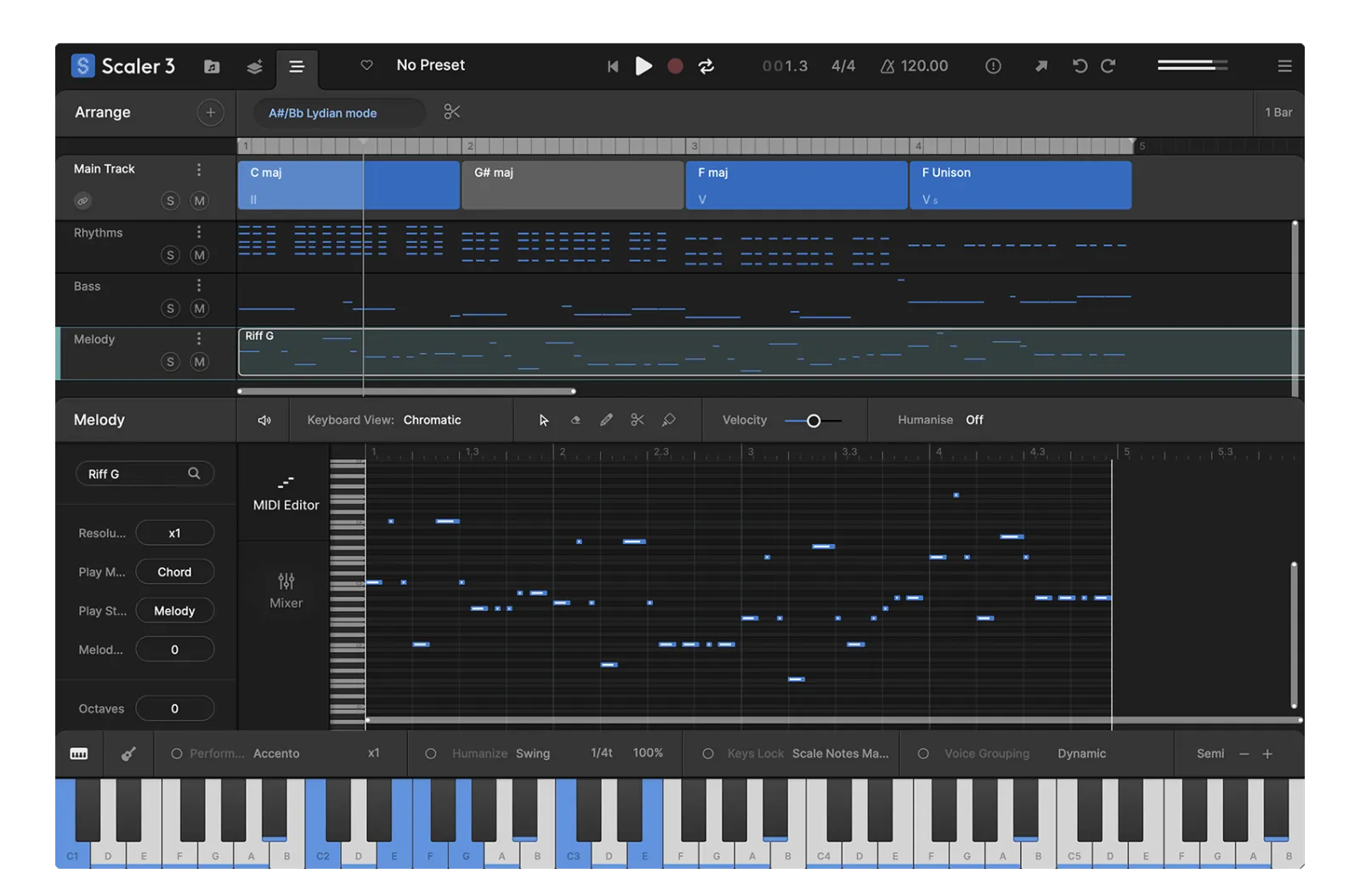Select the glue tool icon
The width and height of the screenshot is (1360, 896).
(669, 420)
